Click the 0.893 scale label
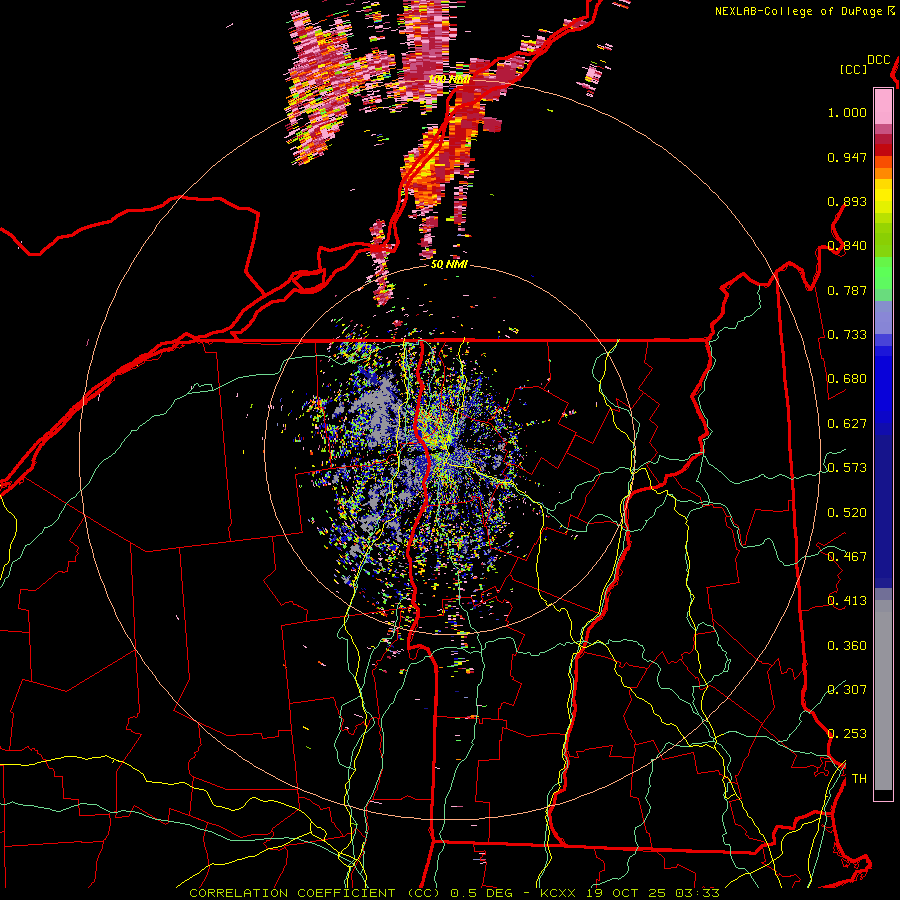The image size is (900, 900). tap(847, 201)
